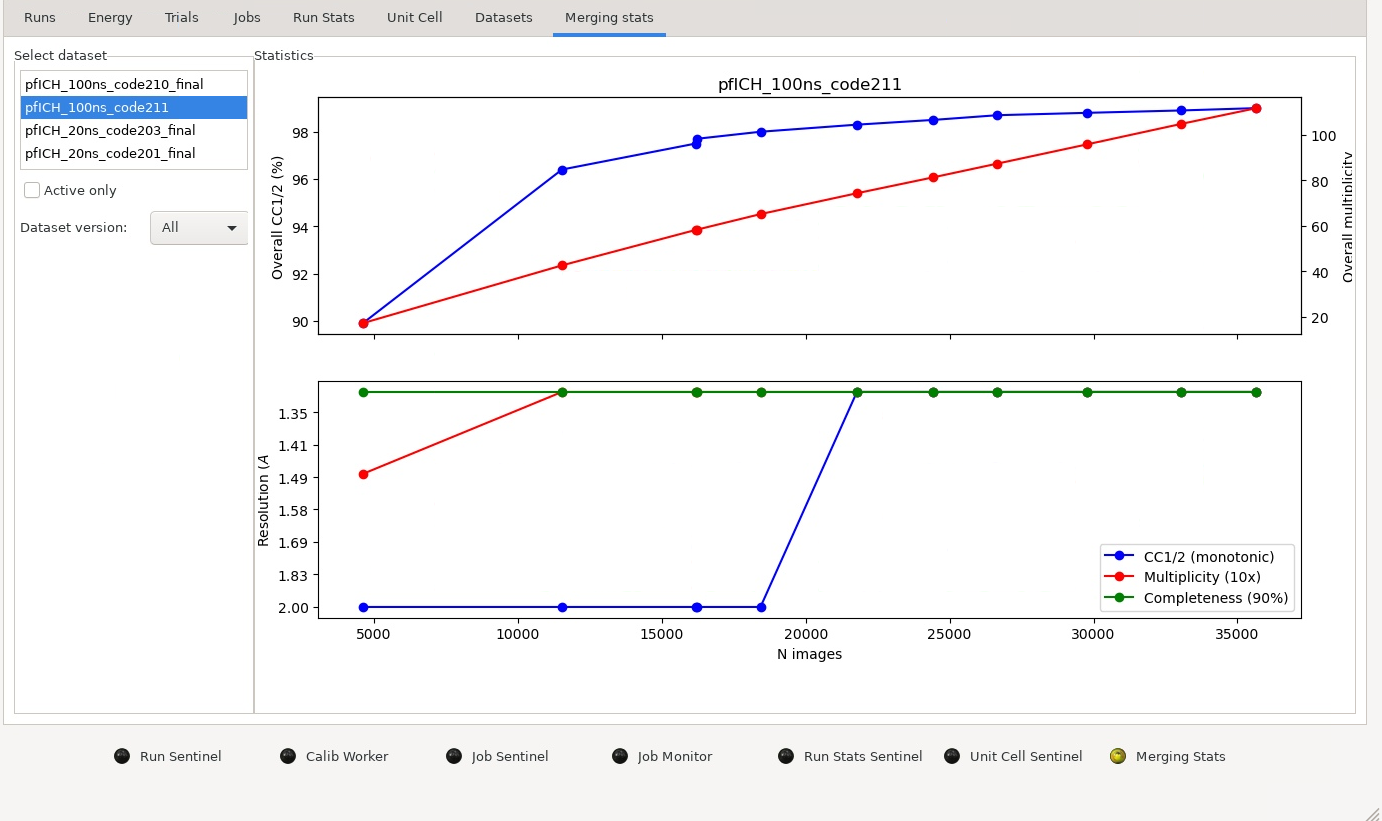This screenshot has height=821, width=1382.
Task: Click the Job Sentinel status light
Action: pos(454,756)
